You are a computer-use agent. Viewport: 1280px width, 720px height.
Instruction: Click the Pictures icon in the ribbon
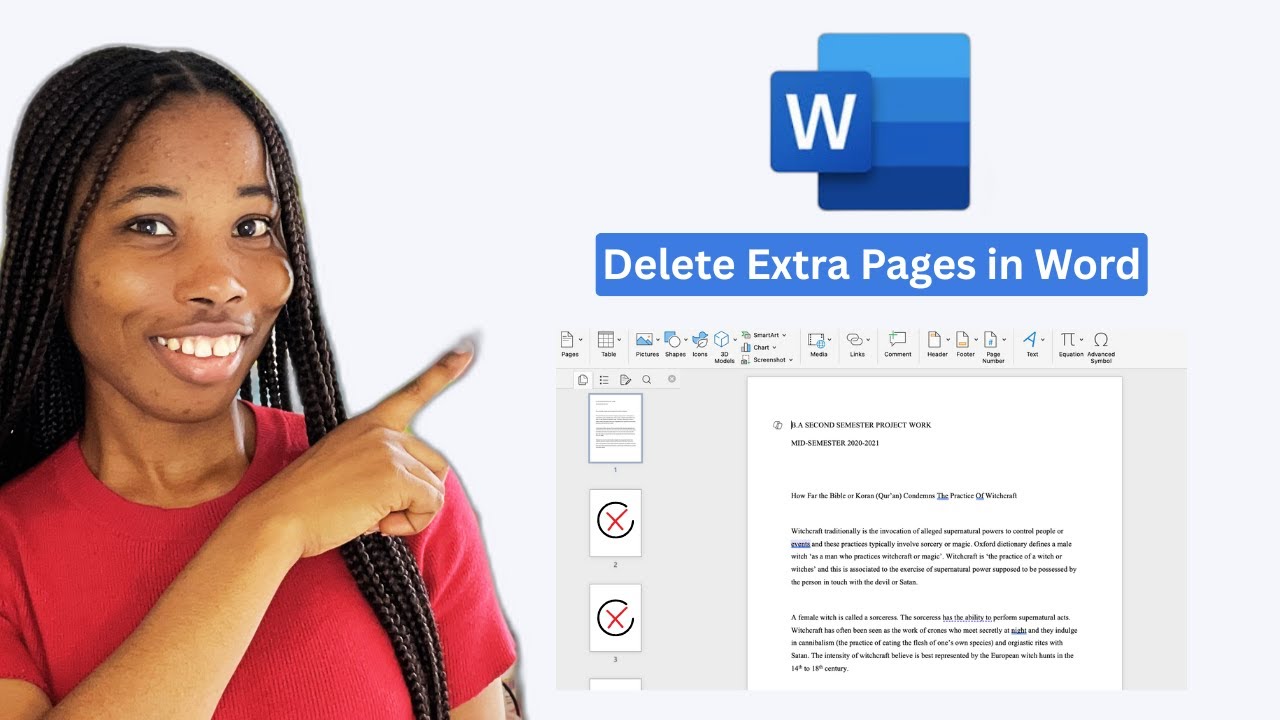point(645,340)
